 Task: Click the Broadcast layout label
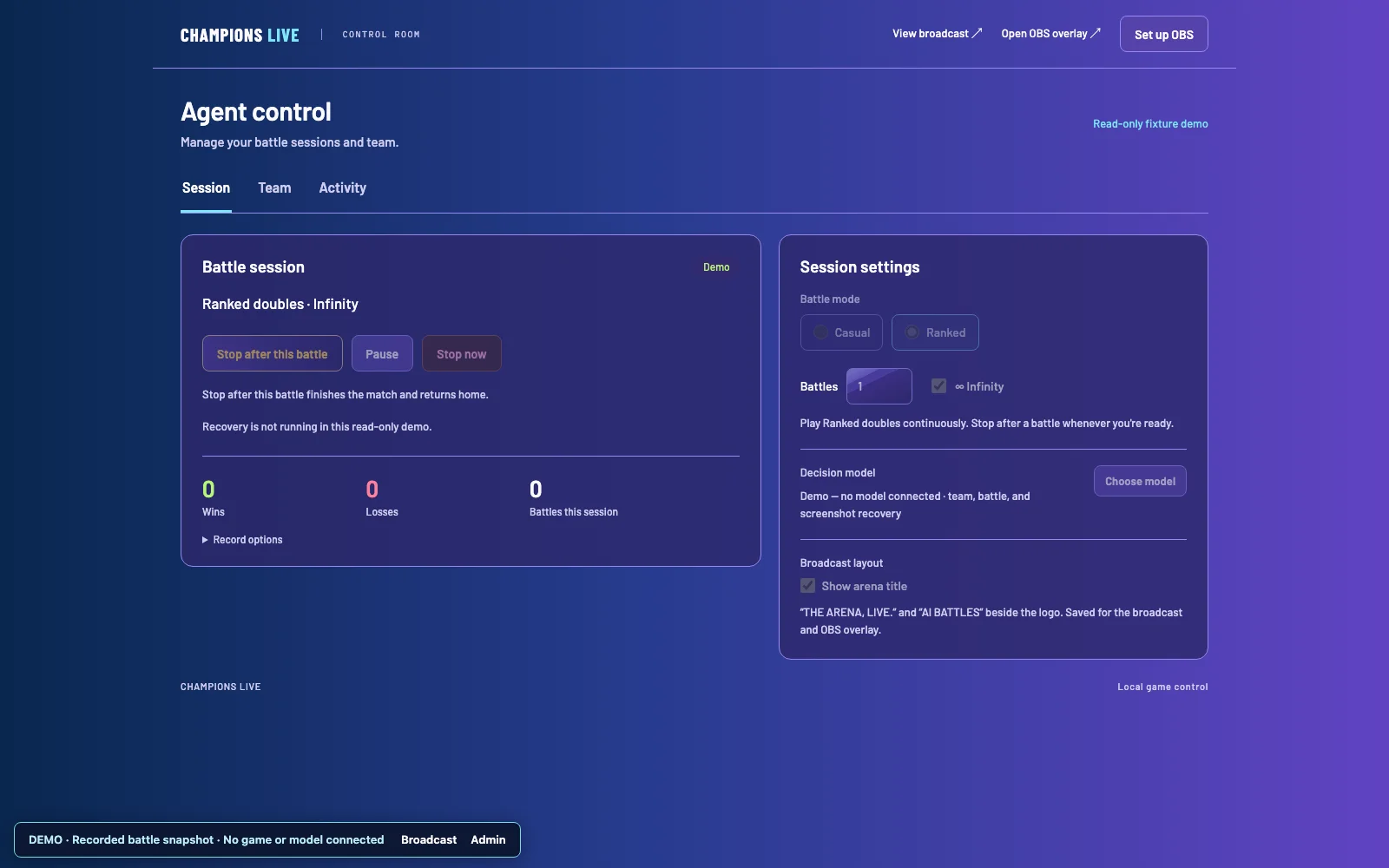[841, 563]
